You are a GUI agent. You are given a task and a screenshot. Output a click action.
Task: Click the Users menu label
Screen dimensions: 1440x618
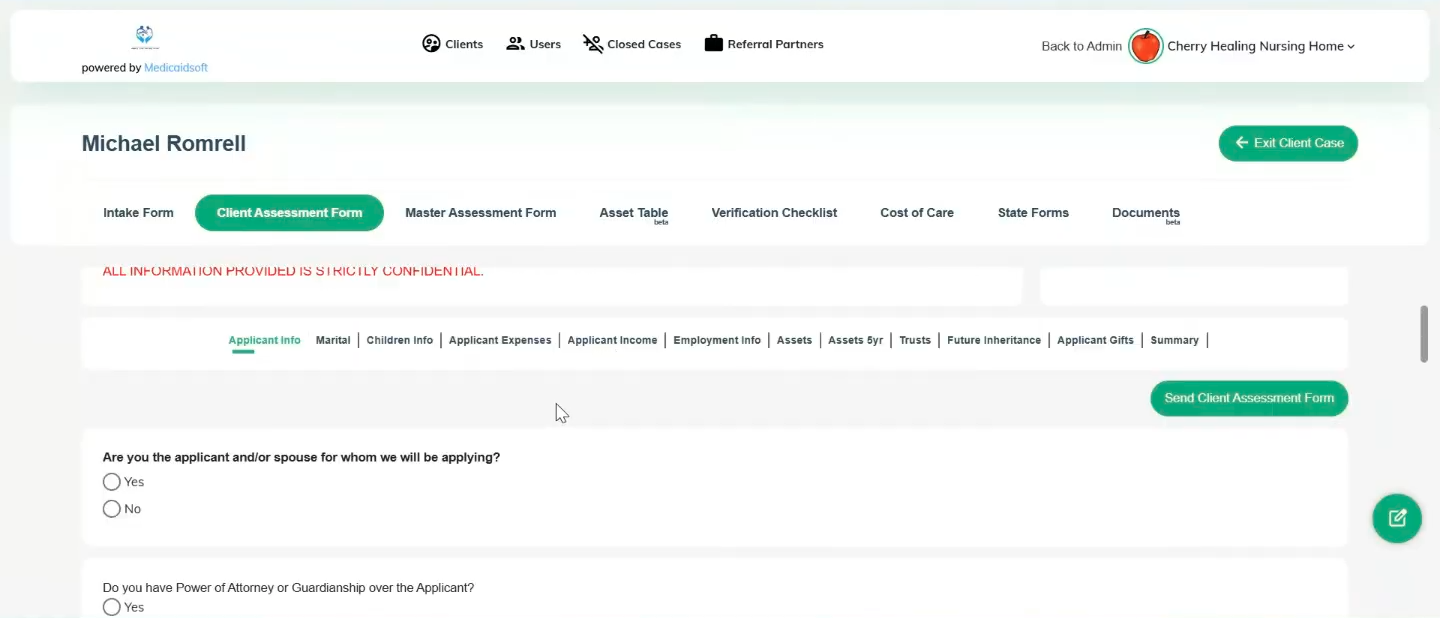pos(545,44)
